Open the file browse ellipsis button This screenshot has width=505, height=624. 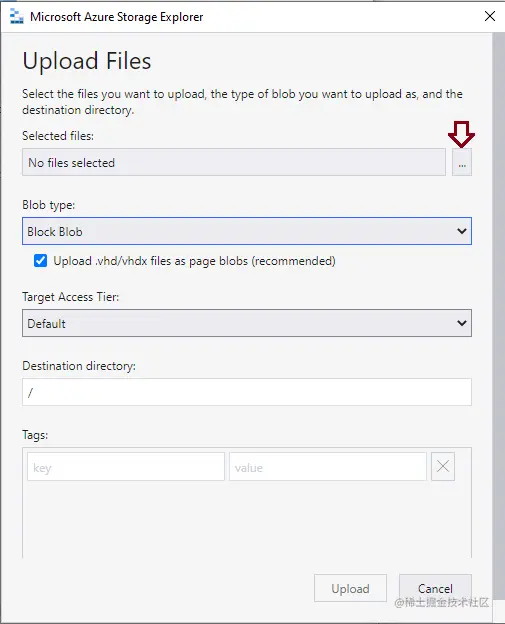click(x=462, y=162)
